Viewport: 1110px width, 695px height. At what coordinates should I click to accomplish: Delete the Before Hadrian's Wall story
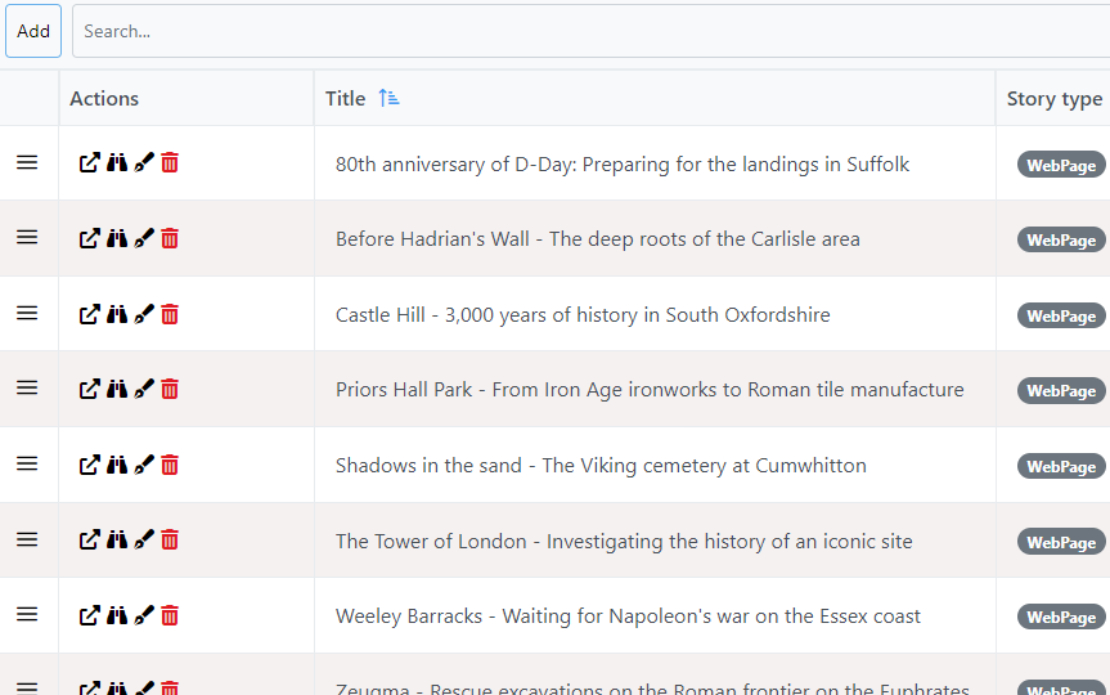point(170,239)
